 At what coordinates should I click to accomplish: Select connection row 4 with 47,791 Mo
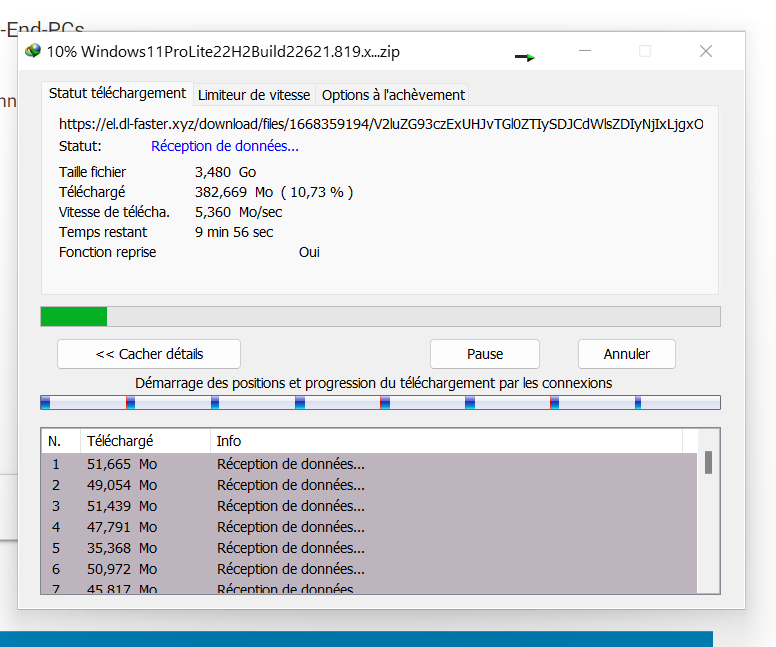pos(369,527)
